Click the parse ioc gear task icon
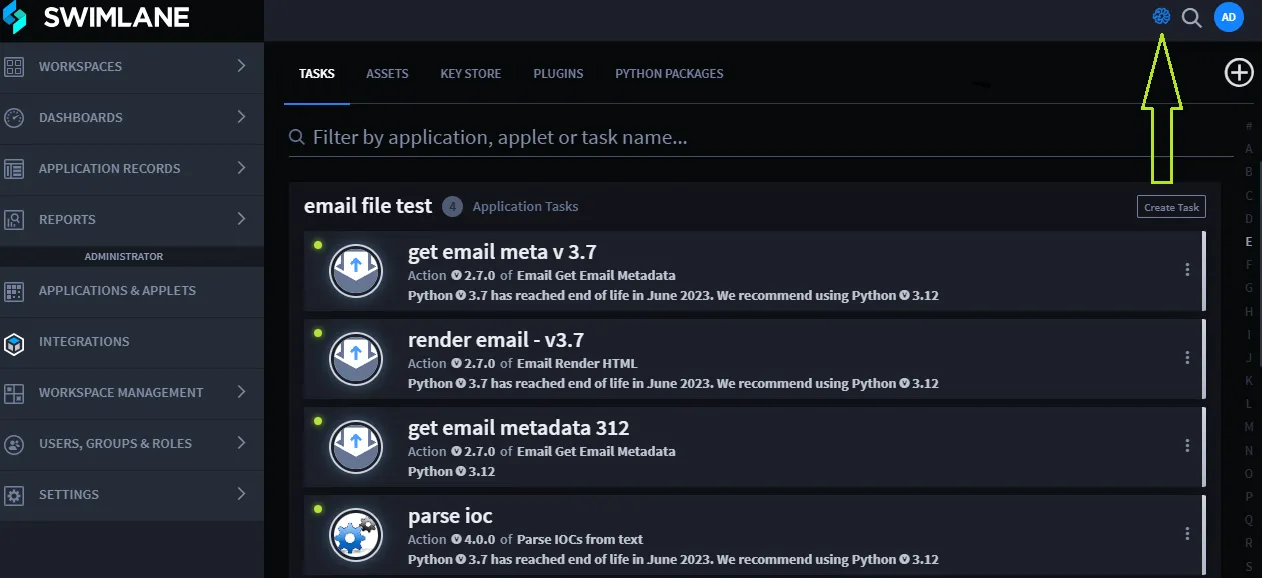Image resolution: width=1262 pixels, height=578 pixels. 356,535
